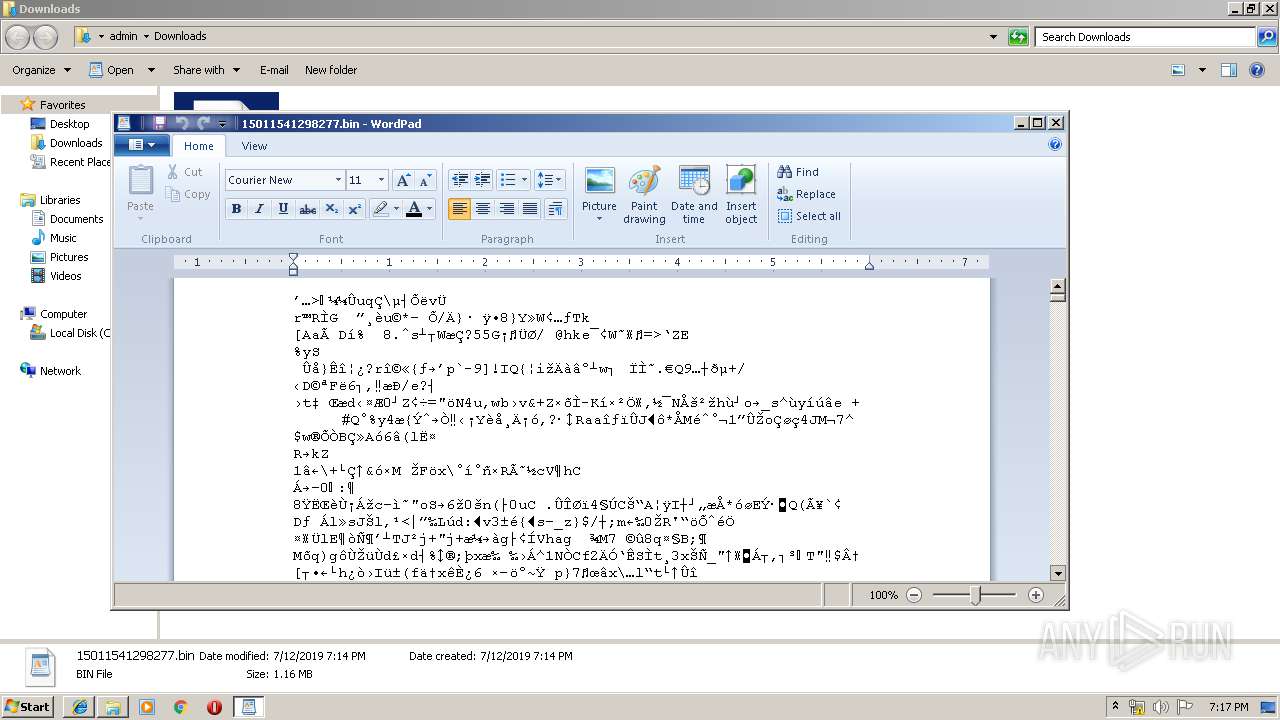This screenshot has height=720, width=1280.
Task: Click Cut in Clipboard group
Action: (x=186, y=172)
